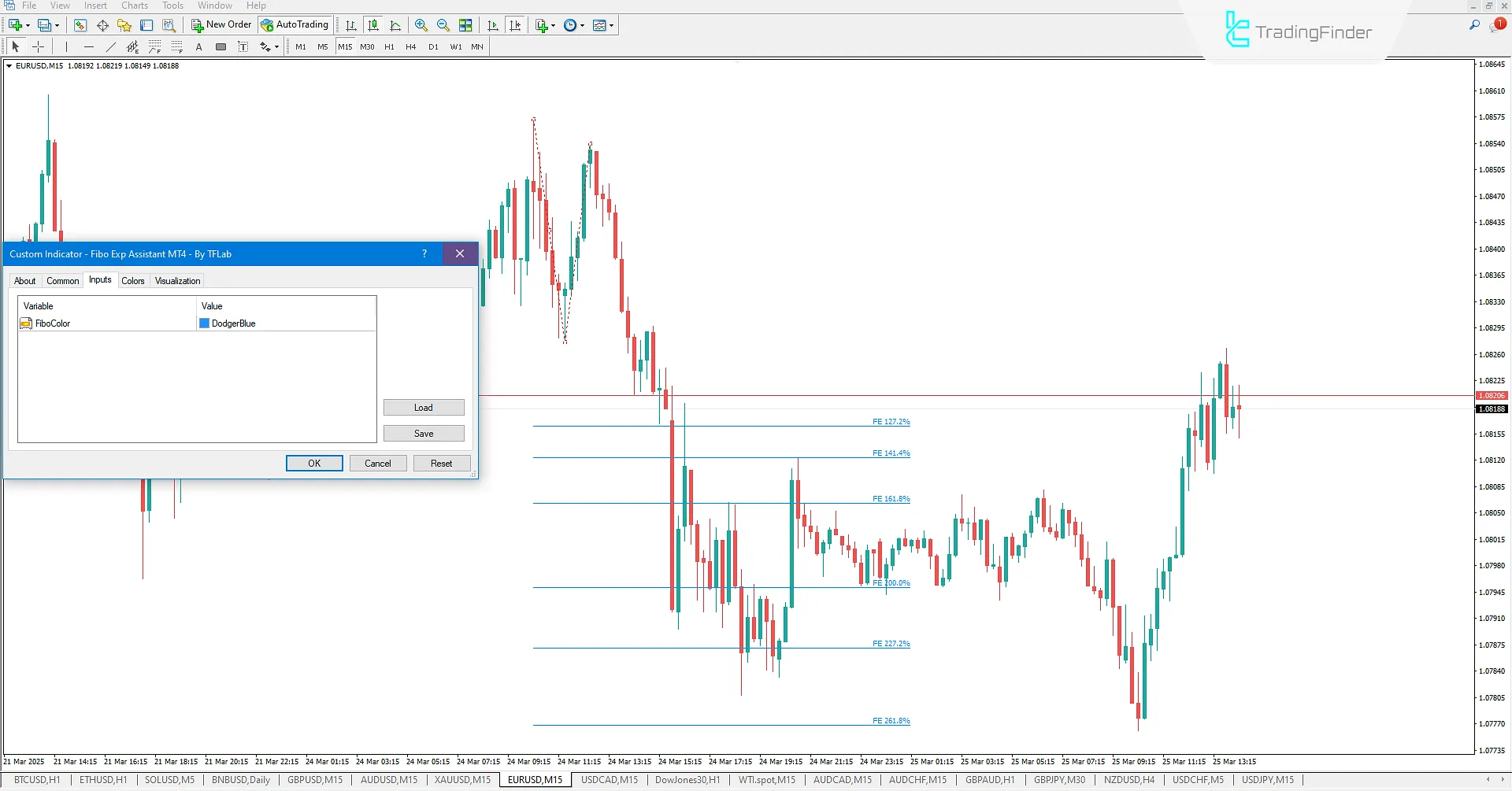1512x791 pixels.
Task: Open the Indicators dropdown arrow
Action: (552, 24)
